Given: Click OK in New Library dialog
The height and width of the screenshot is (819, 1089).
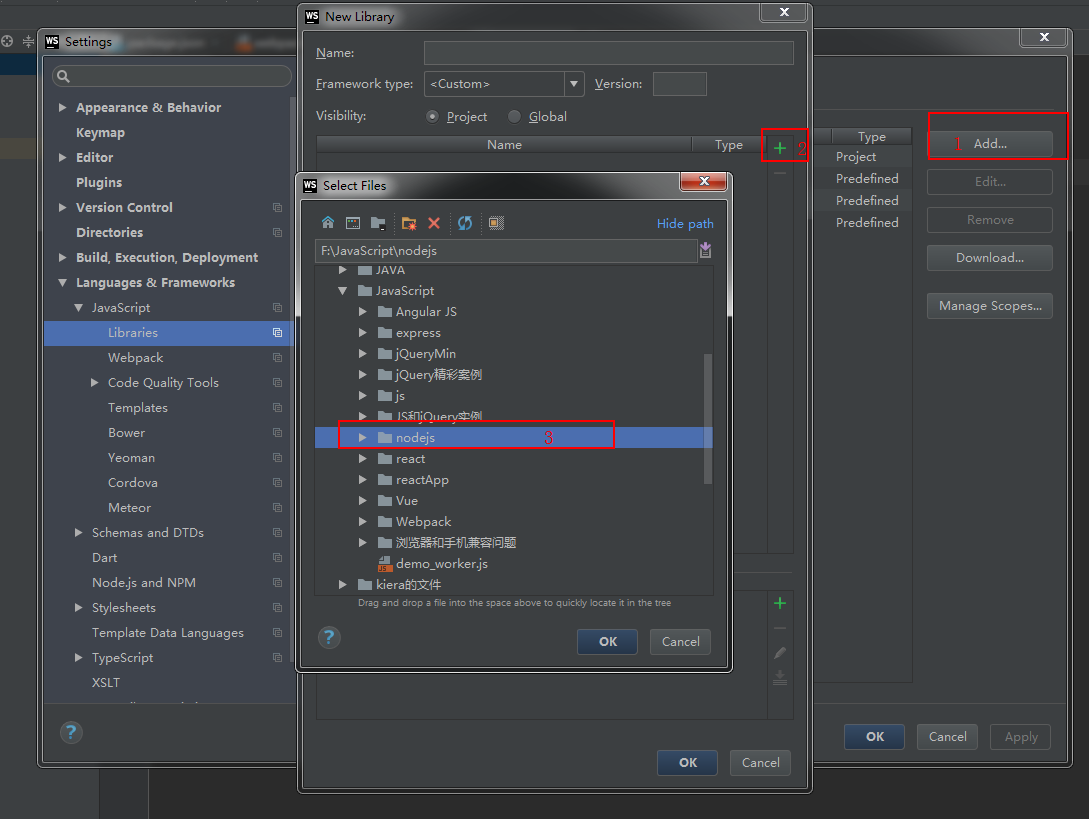Looking at the screenshot, I should [688, 763].
